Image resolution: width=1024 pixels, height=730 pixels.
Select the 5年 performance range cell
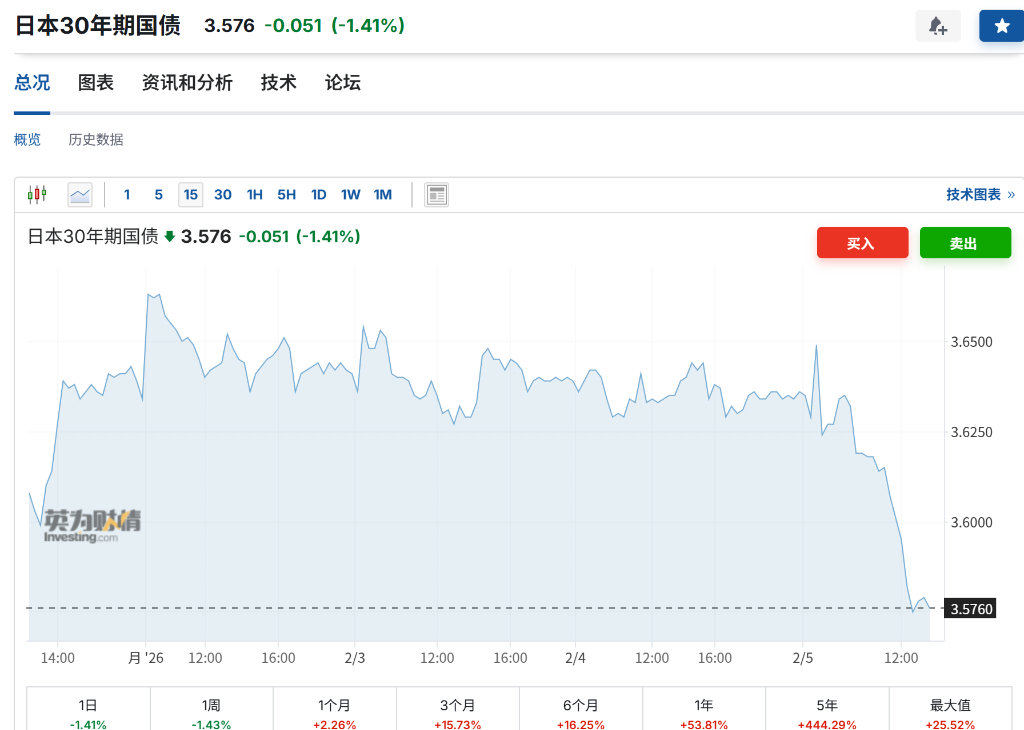pos(826,713)
